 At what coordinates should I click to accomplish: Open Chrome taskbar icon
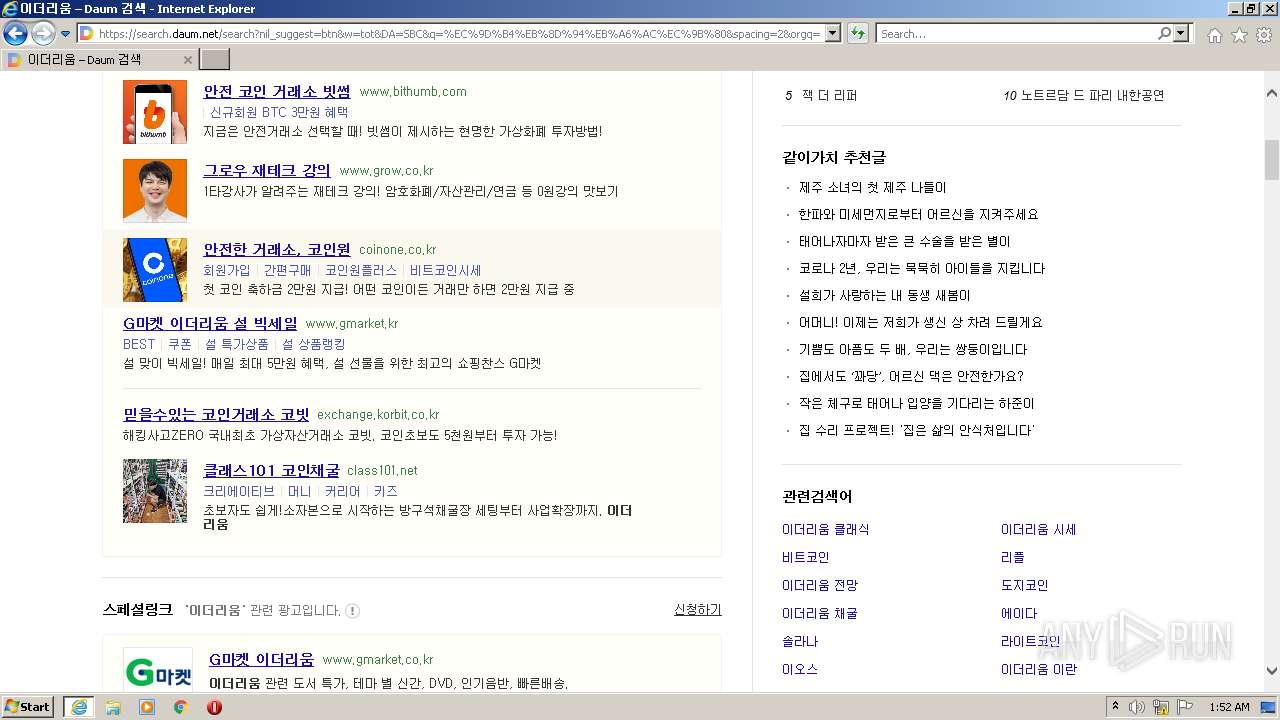(180, 707)
